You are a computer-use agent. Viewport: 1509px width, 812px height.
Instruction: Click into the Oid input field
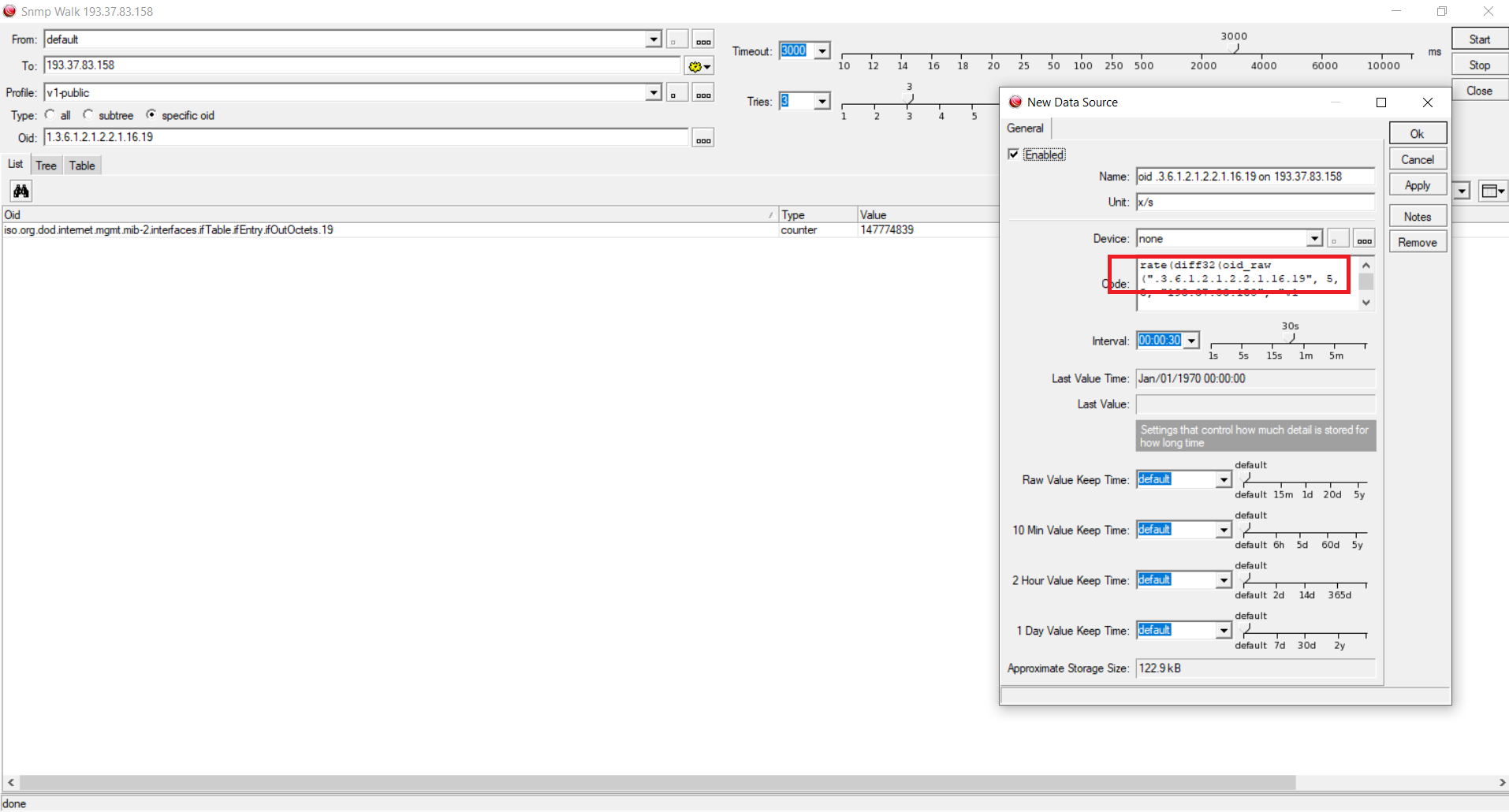coord(367,138)
